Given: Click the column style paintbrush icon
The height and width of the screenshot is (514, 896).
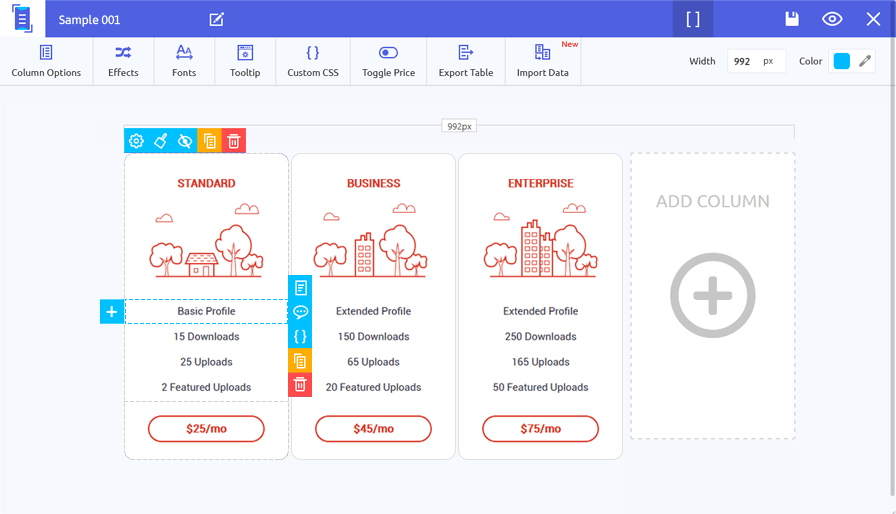Looking at the screenshot, I should (160, 141).
